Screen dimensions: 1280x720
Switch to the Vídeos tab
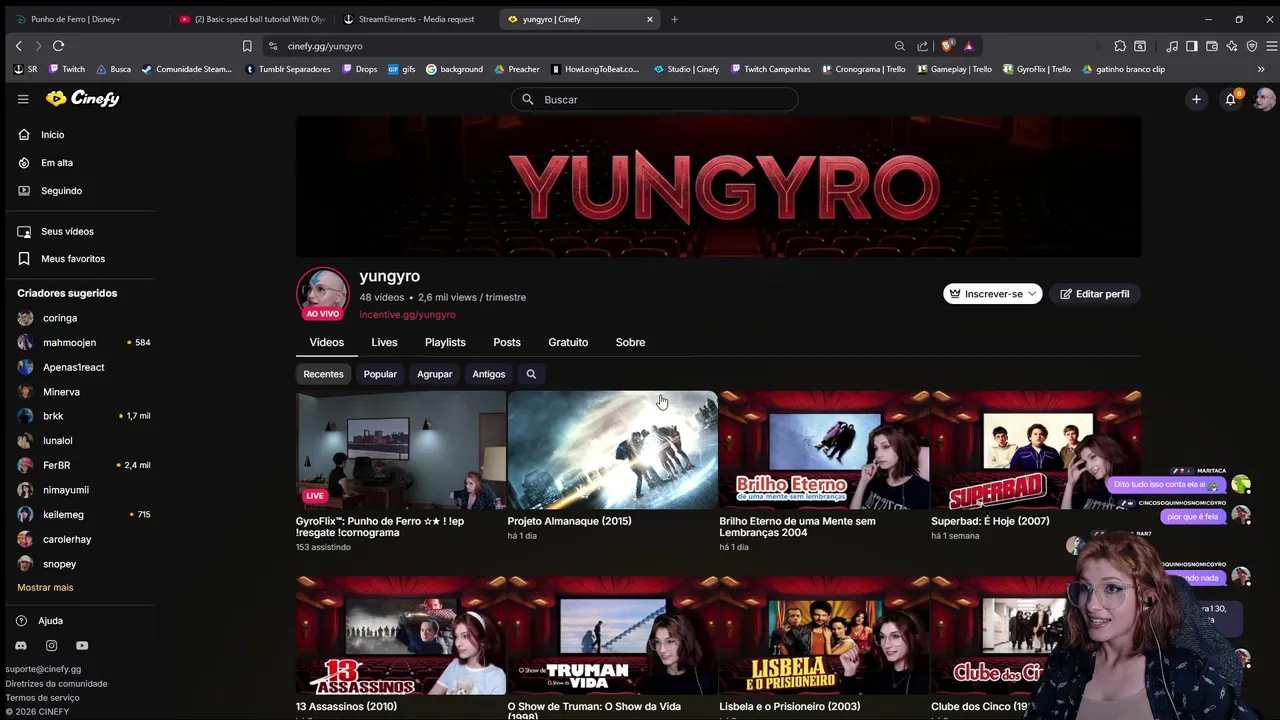pyautogui.click(x=326, y=342)
